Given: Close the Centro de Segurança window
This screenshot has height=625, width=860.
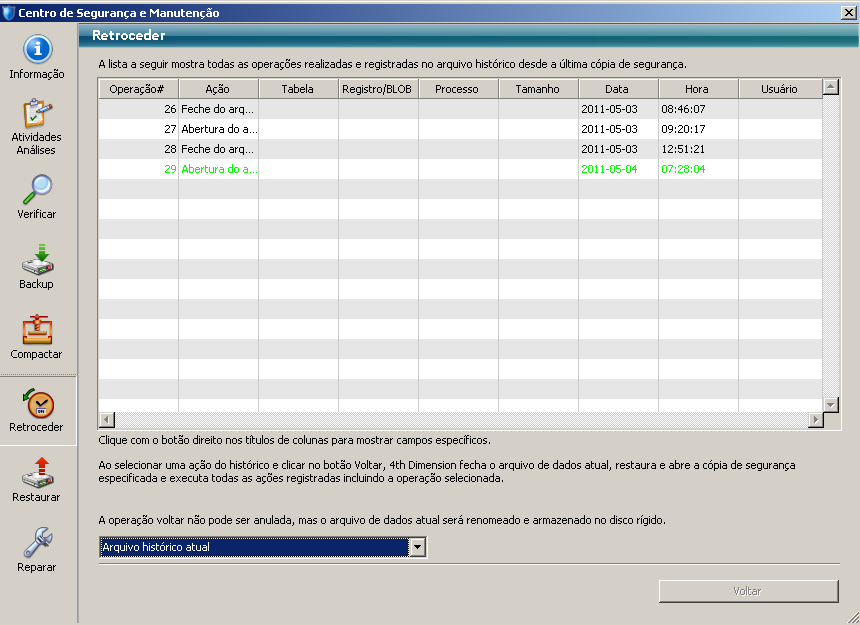Looking at the screenshot, I should point(848,13).
